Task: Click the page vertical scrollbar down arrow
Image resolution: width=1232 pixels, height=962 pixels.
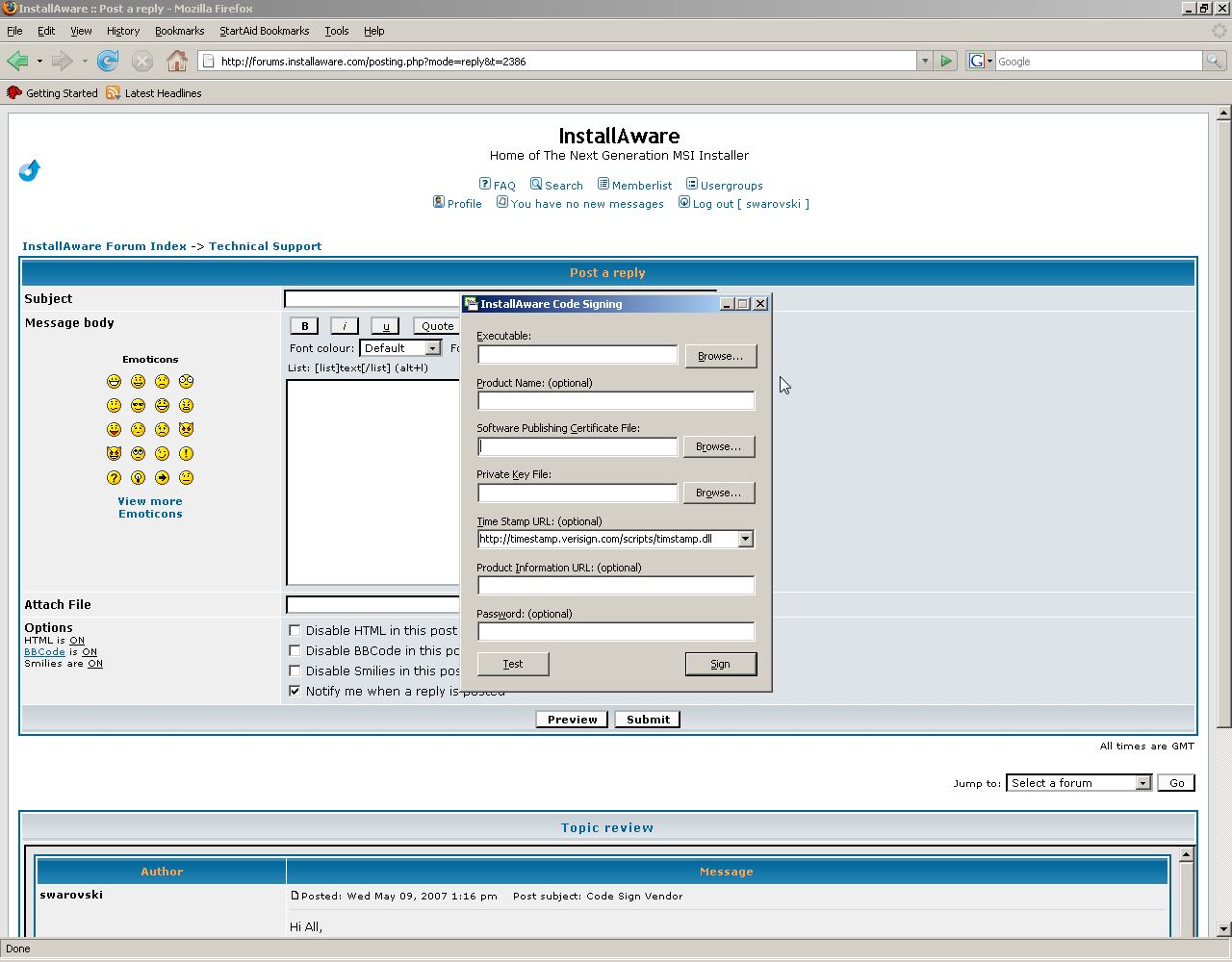Action: 1223,929
